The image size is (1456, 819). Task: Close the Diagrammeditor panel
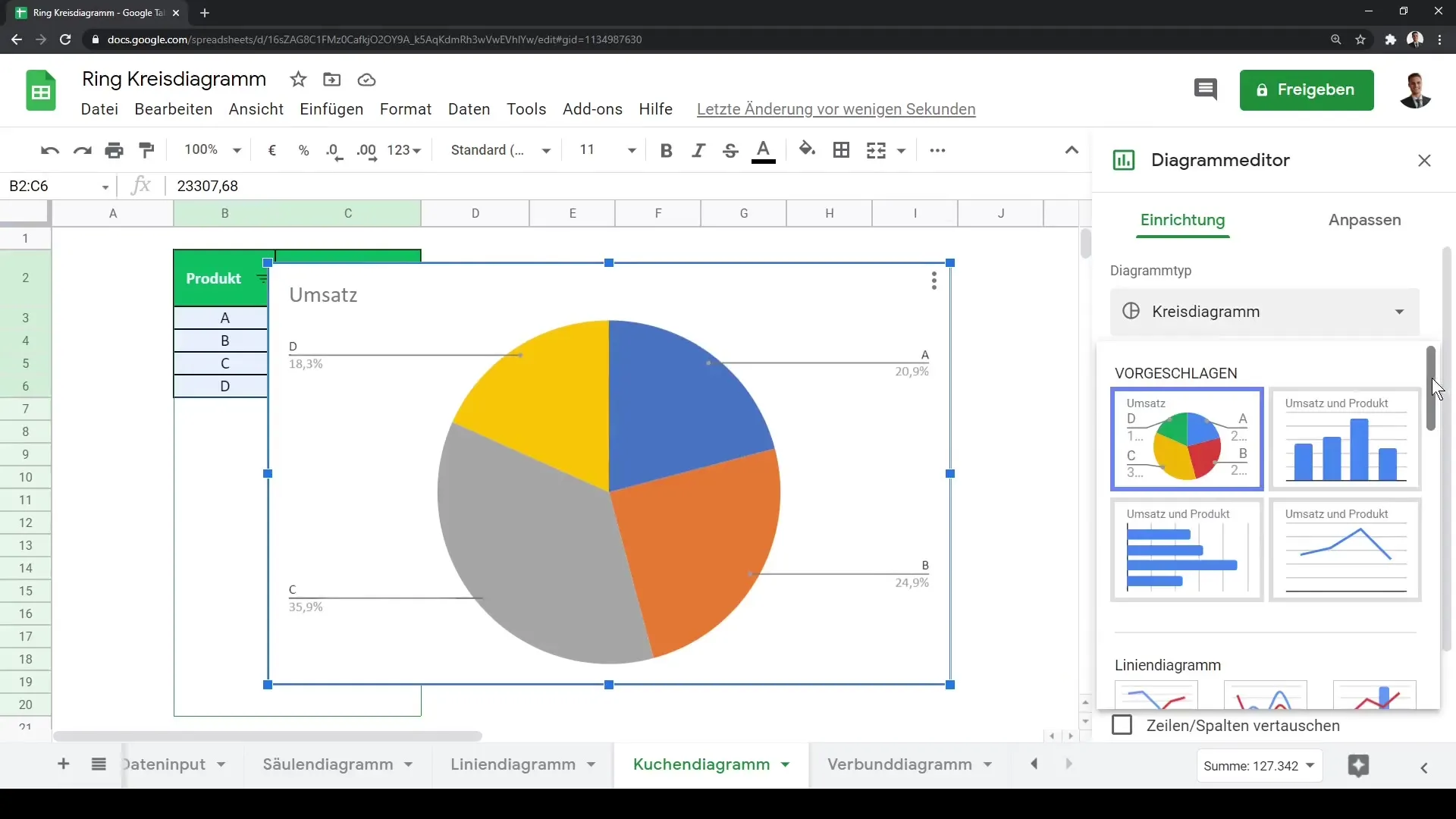tap(1424, 161)
